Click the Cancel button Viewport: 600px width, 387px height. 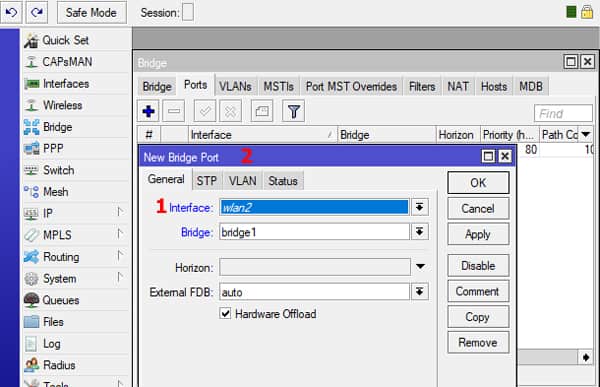pos(478,208)
